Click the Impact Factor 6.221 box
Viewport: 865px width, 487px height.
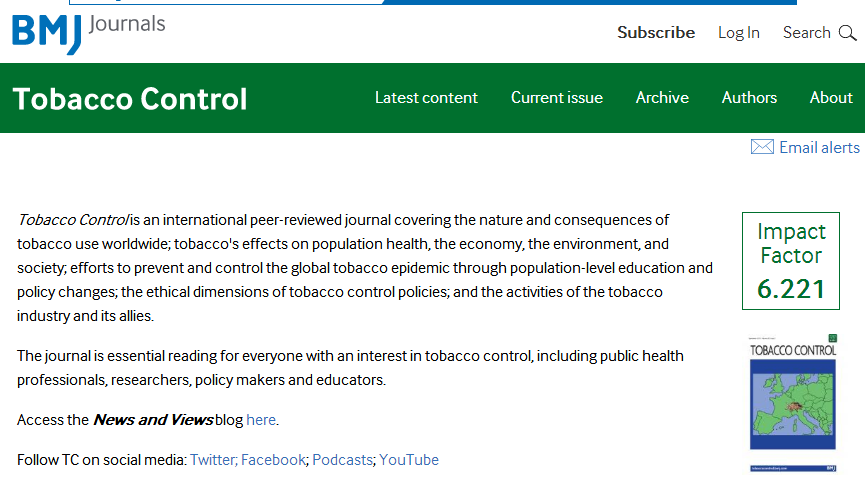[790, 261]
